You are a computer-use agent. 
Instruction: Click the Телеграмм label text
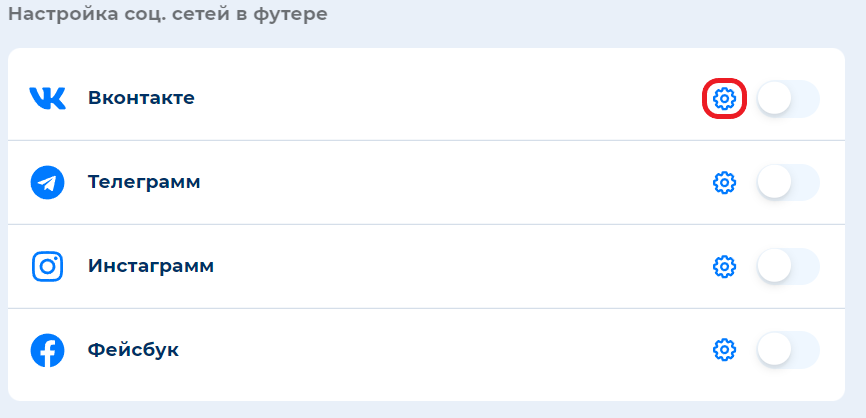144,183
